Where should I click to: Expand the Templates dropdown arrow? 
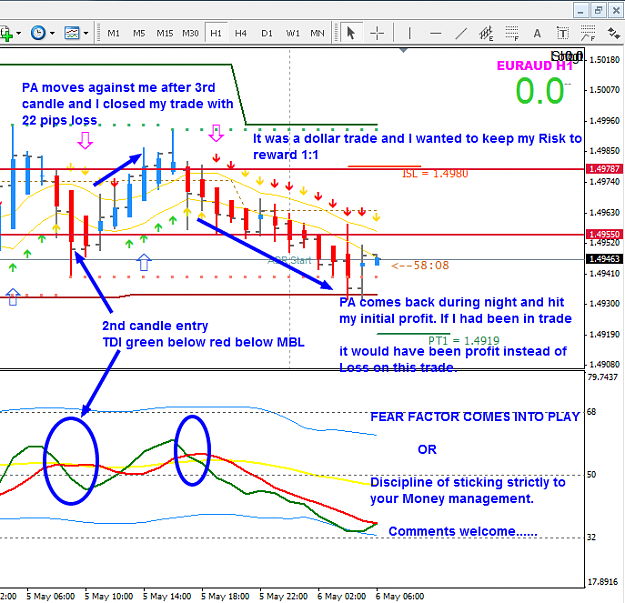click(86, 33)
